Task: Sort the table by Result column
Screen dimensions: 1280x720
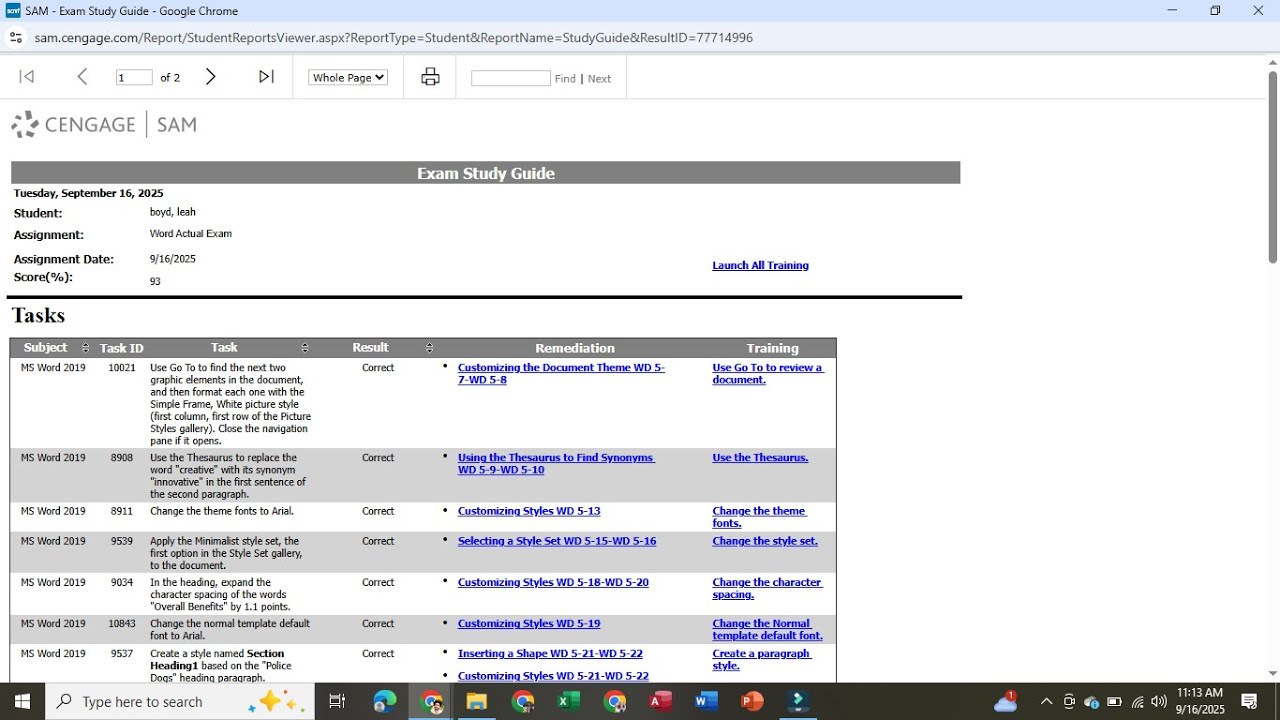Action: pos(429,348)
